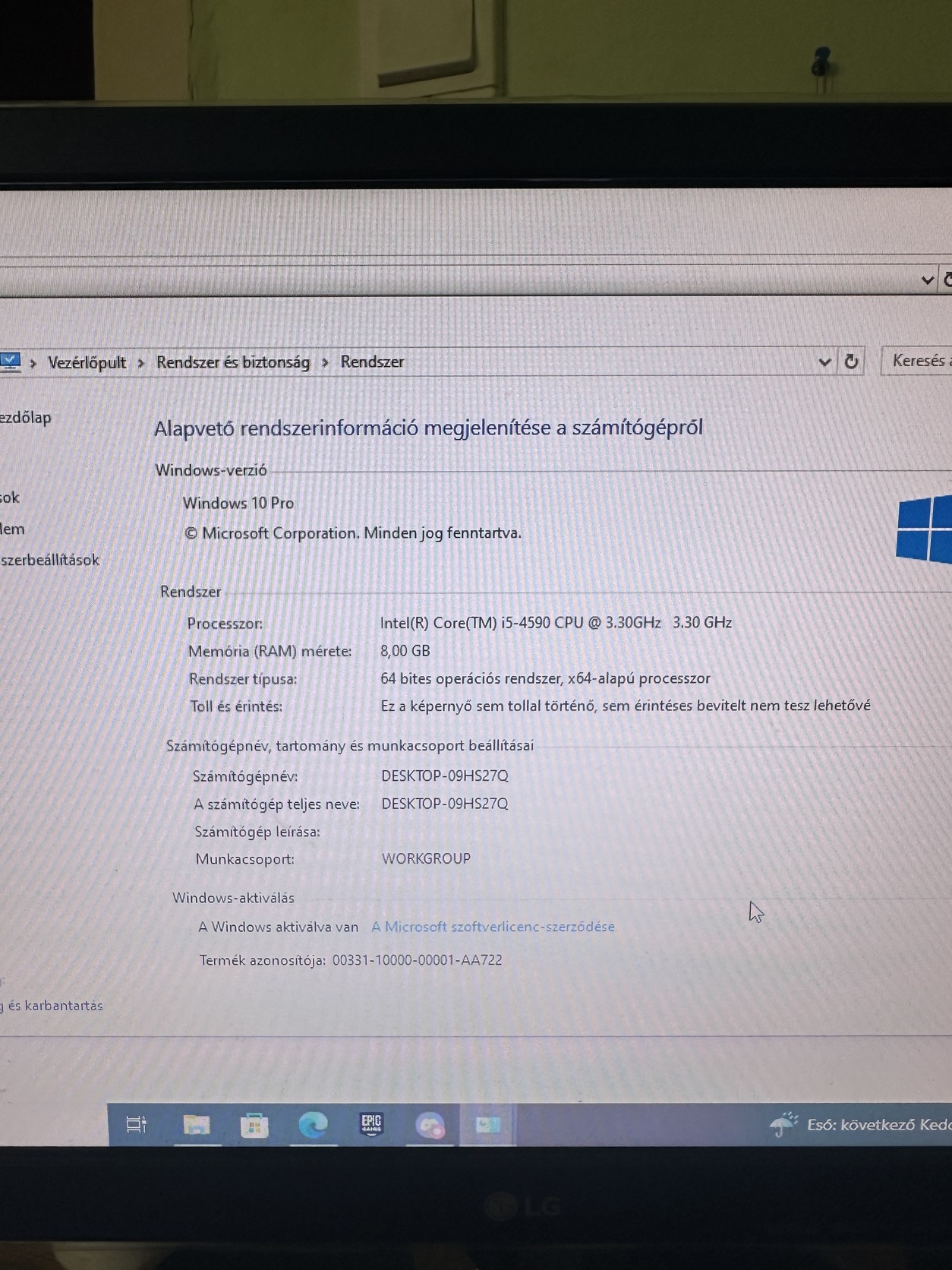Open the Control Panel taskbar icon
This screenshot has height=1270, width=952.
tap(487, 1124)
